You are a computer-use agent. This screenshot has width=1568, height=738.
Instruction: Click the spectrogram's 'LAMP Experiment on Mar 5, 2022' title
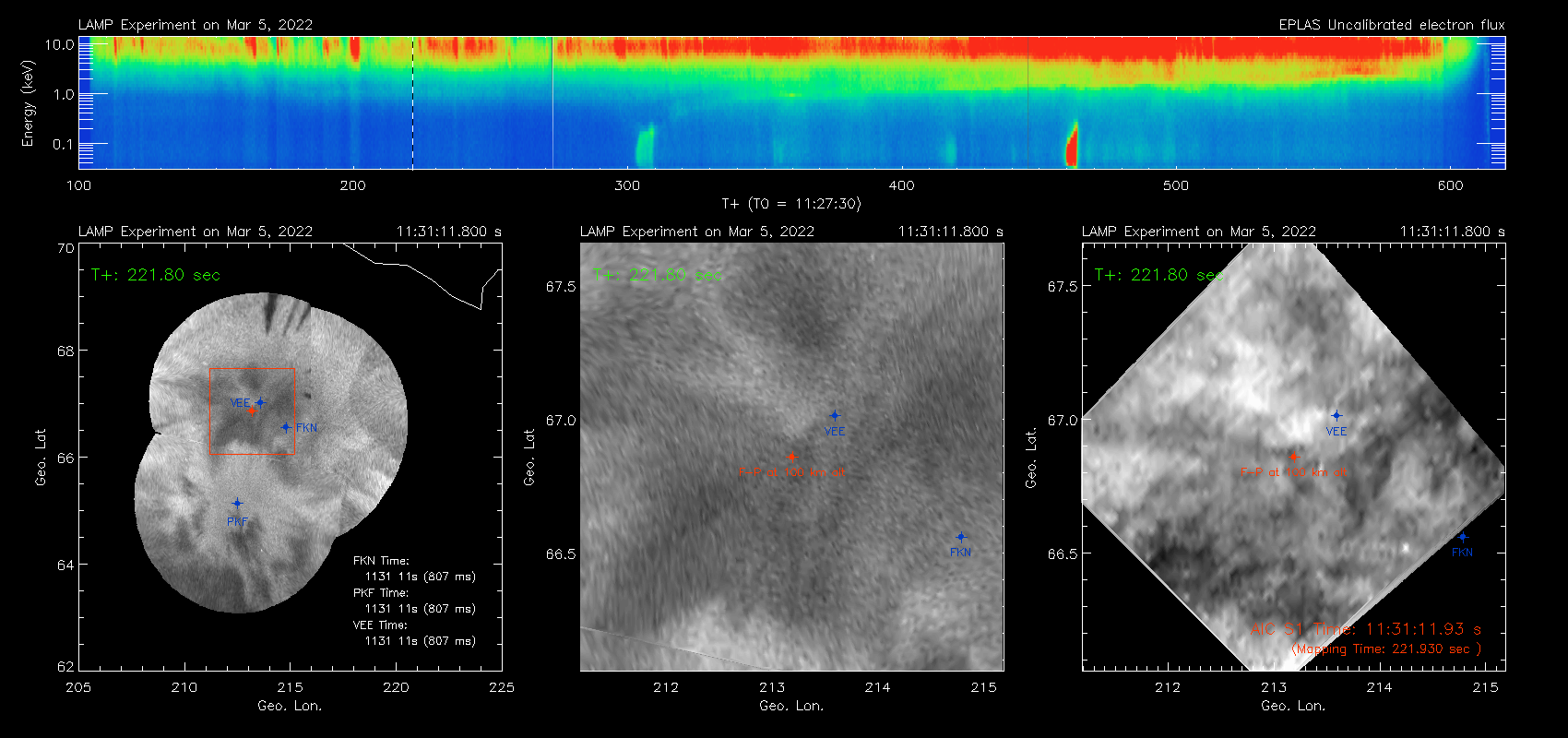pyautogui.click(x=196, y=25)
